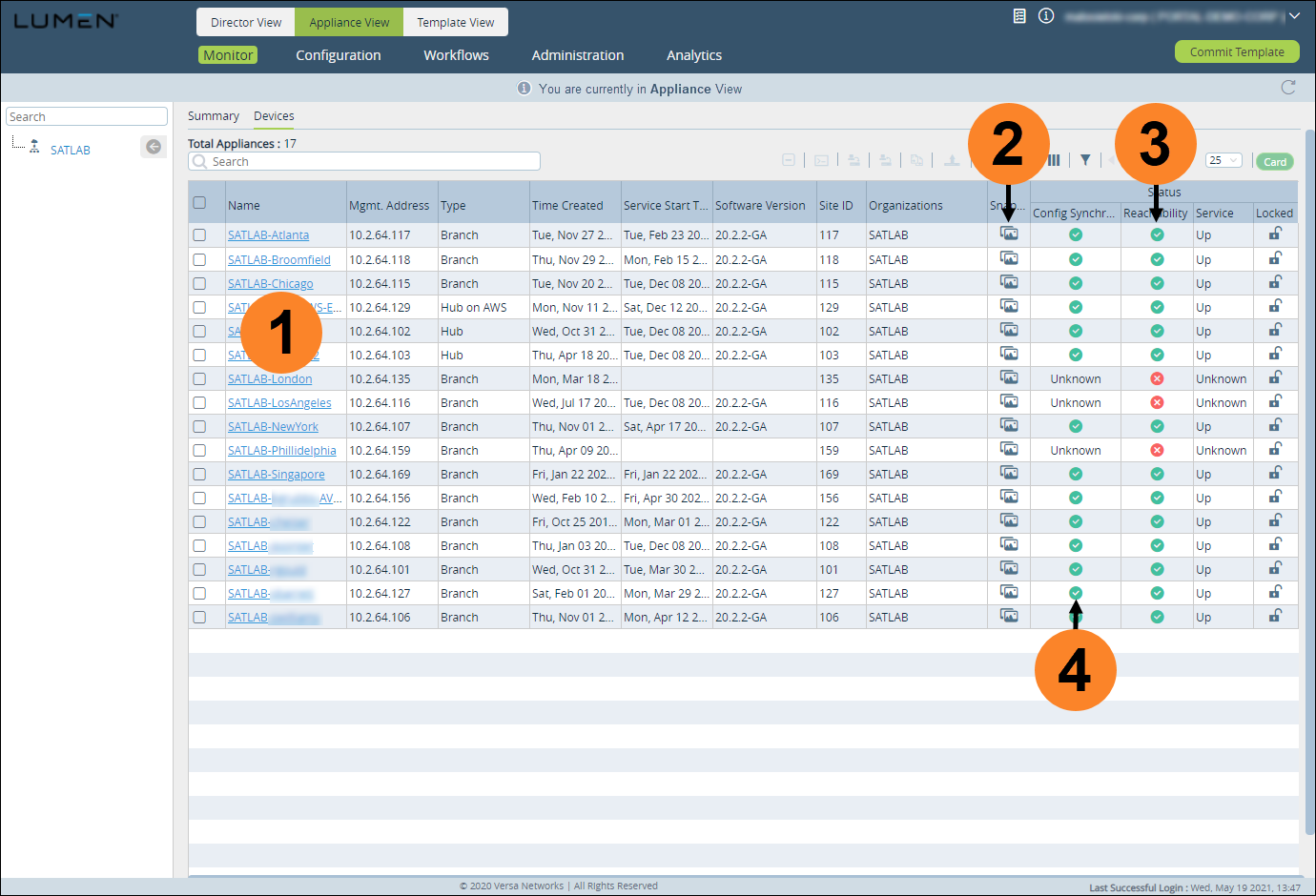The width and height of the screenshot is (1316, 896).
Task: Click red reachability icon for SATLAB-London
Action: click(x=1157, y=378)
